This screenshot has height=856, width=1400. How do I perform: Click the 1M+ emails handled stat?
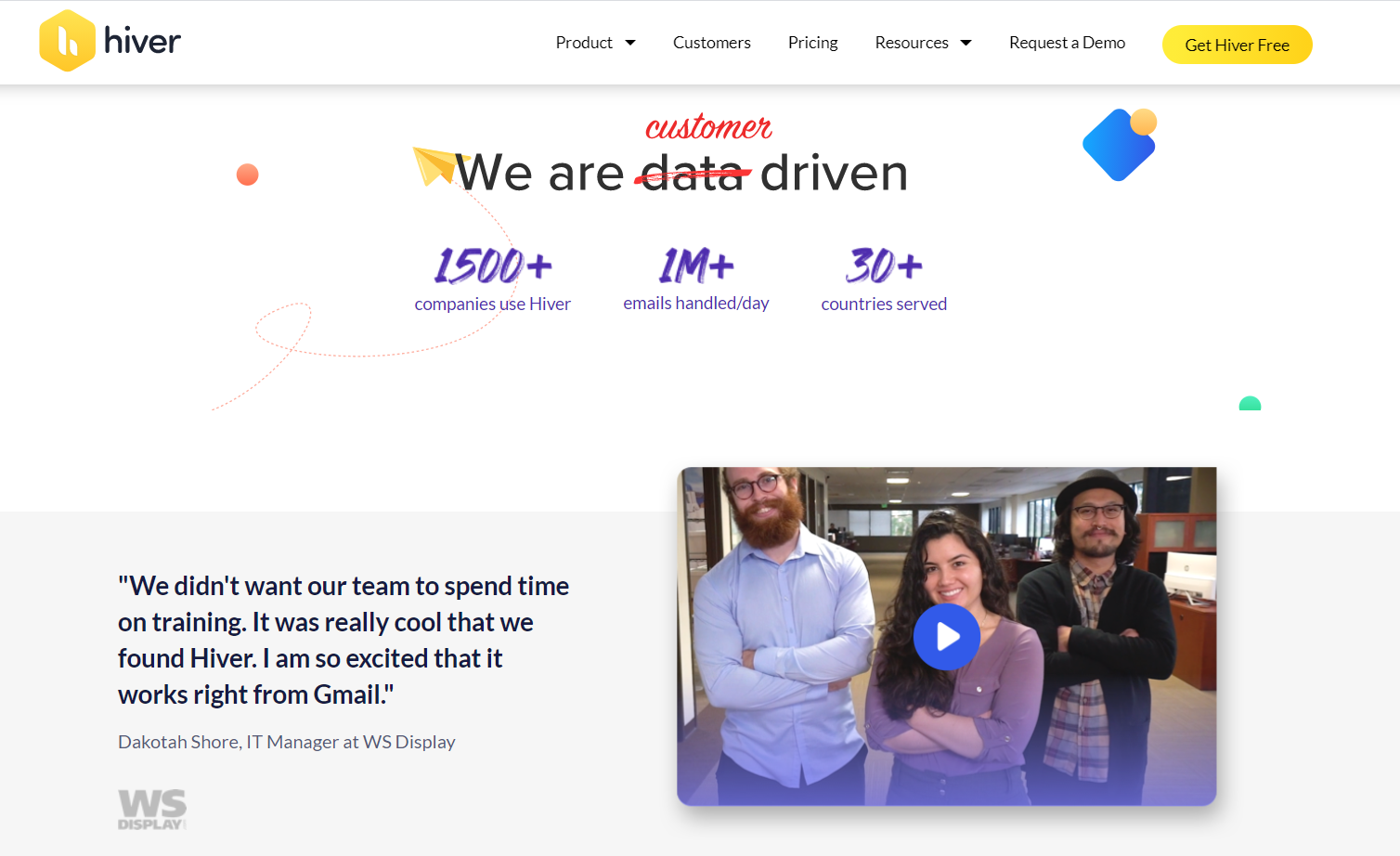[695, 279]
